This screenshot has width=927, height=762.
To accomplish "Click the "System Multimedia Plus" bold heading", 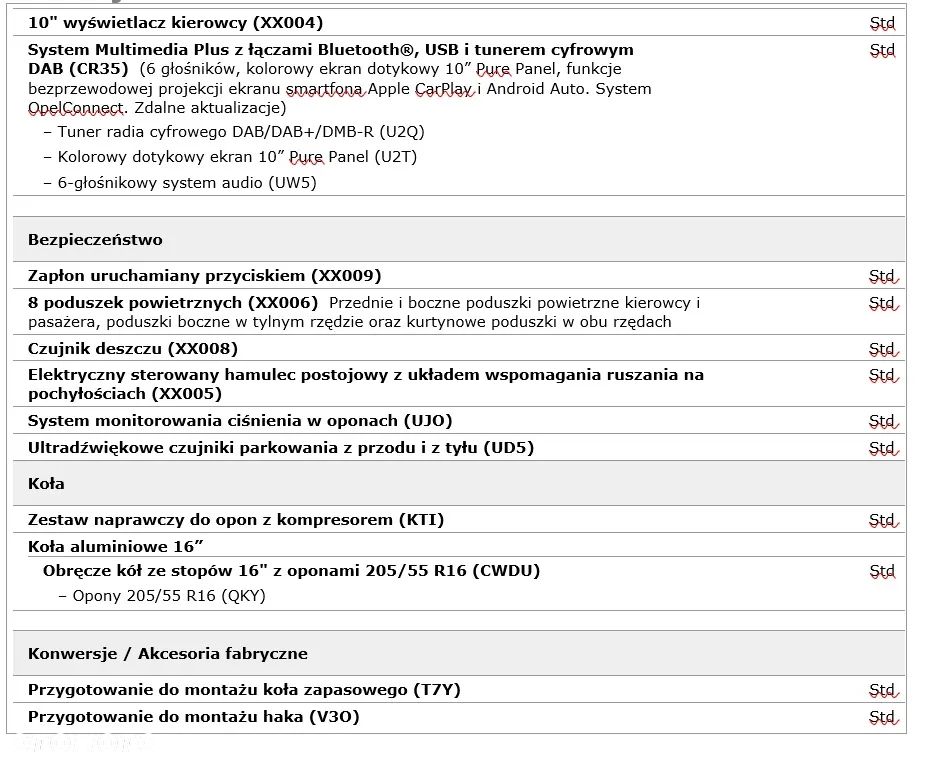I will pyautogui.click(x=330, y=49).
